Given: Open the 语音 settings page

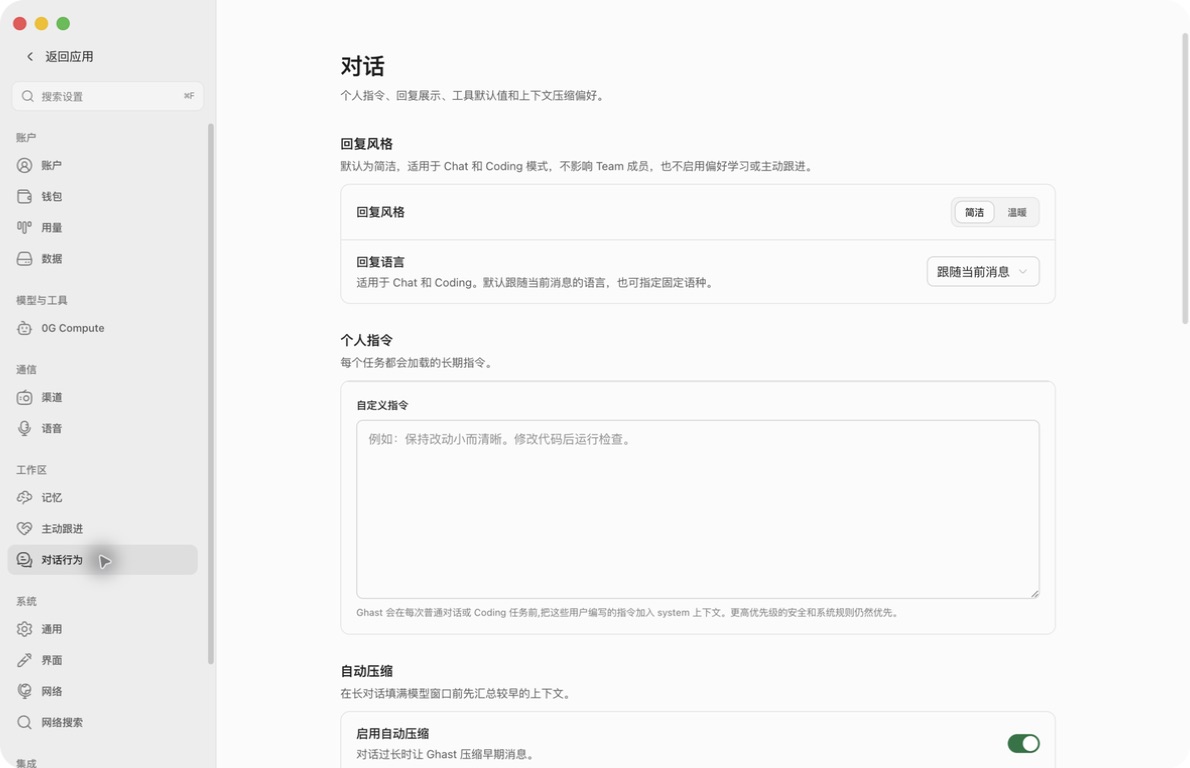Looking at the screenshot, I should tap(102, 429).
